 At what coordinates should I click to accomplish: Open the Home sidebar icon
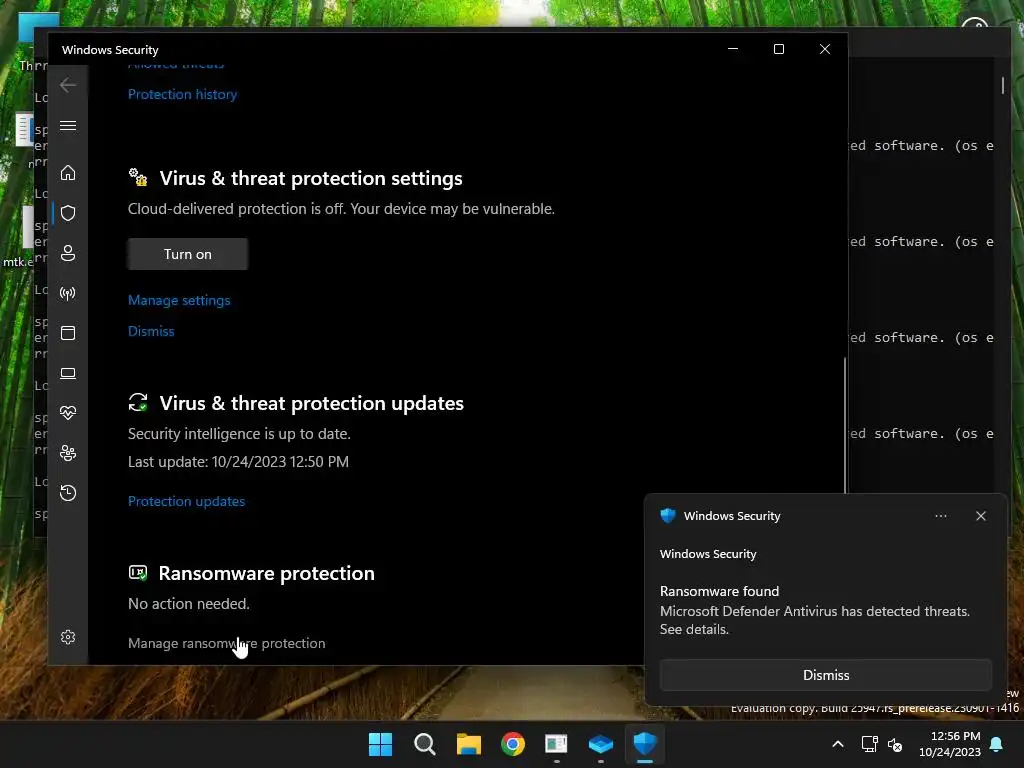pos(68,173)
